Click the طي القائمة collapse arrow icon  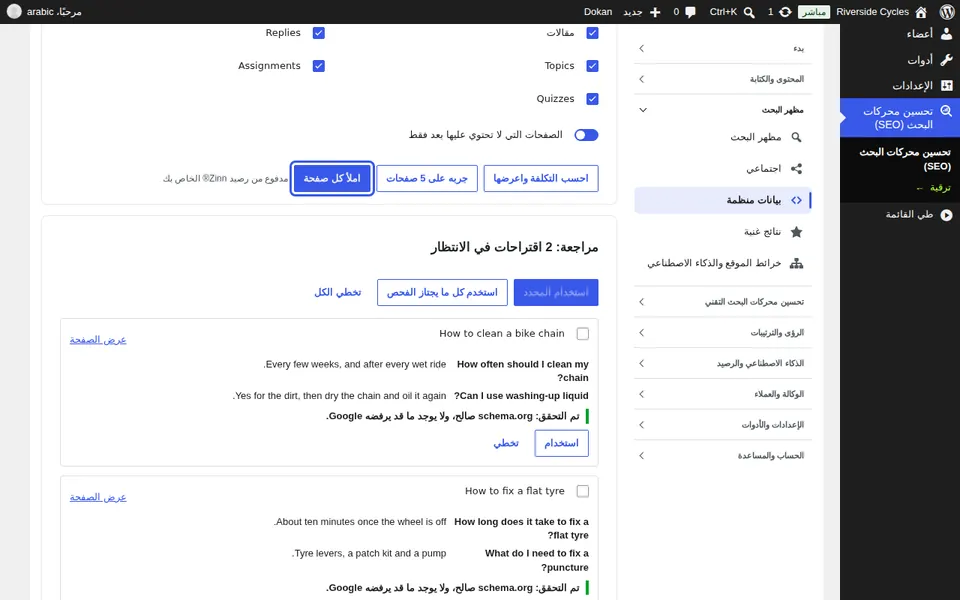click(x=947, y=215)
